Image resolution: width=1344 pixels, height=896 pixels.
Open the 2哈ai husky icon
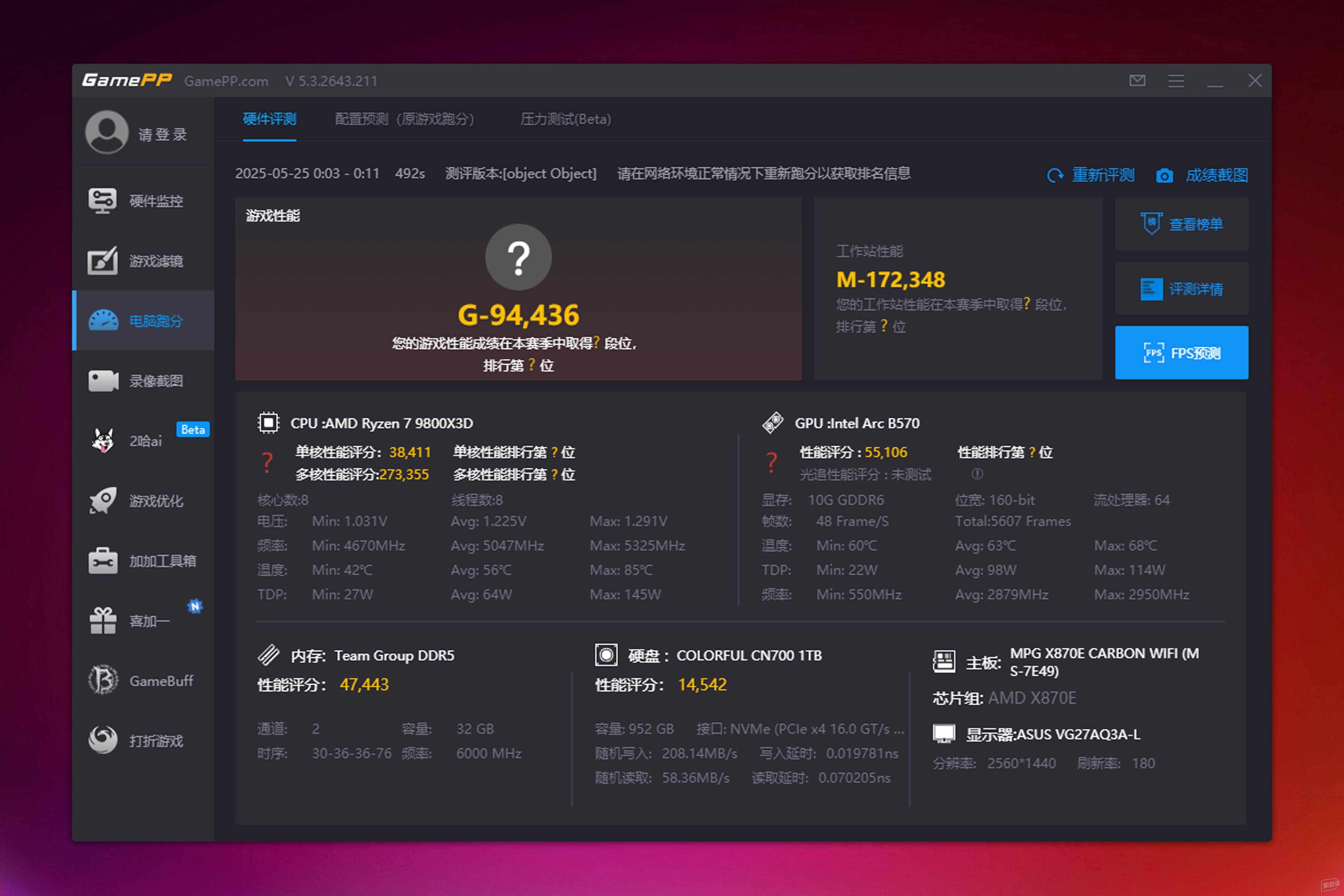[103, 440]
